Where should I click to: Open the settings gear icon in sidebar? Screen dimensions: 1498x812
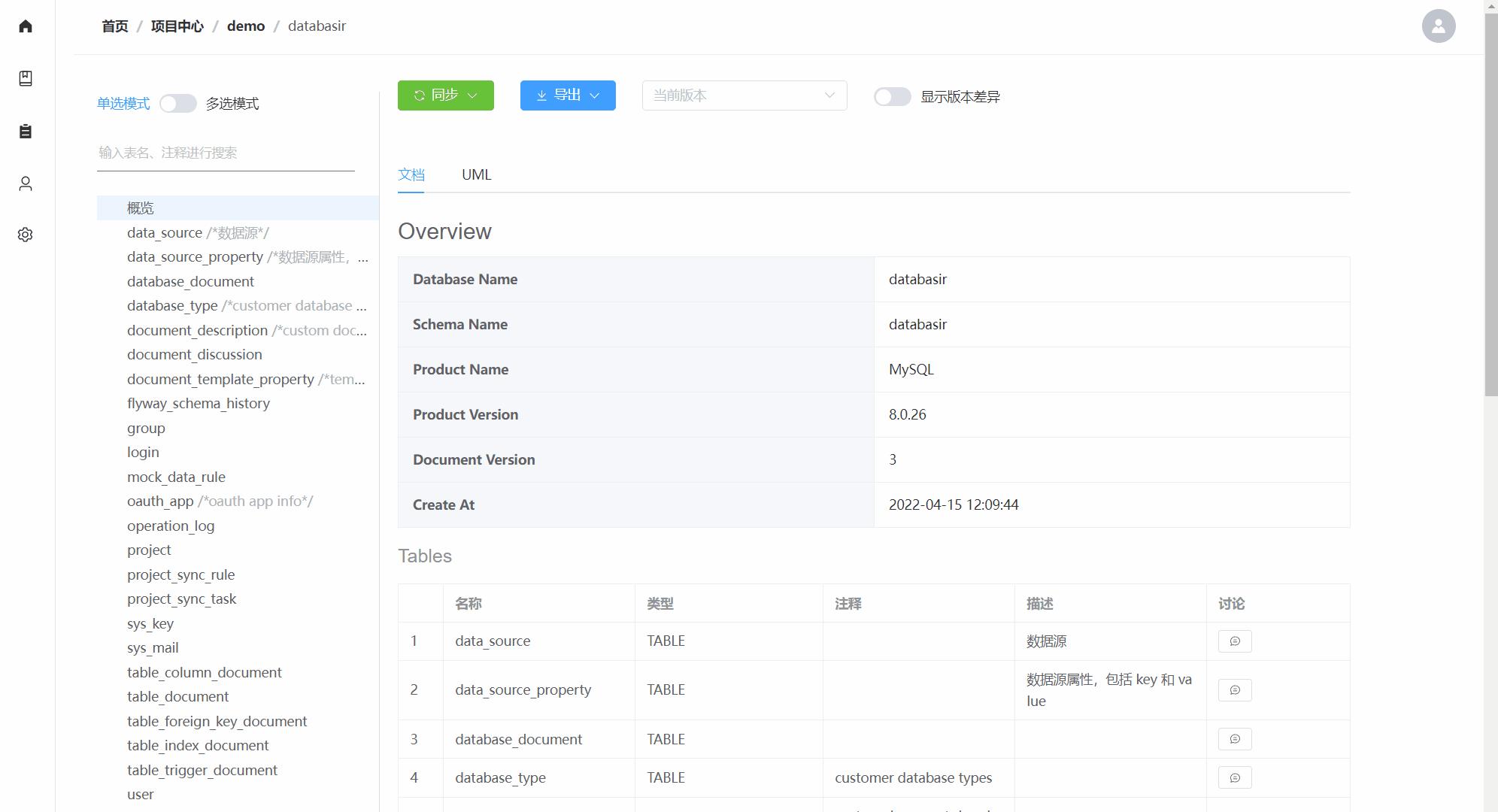(x=26, y=235)
